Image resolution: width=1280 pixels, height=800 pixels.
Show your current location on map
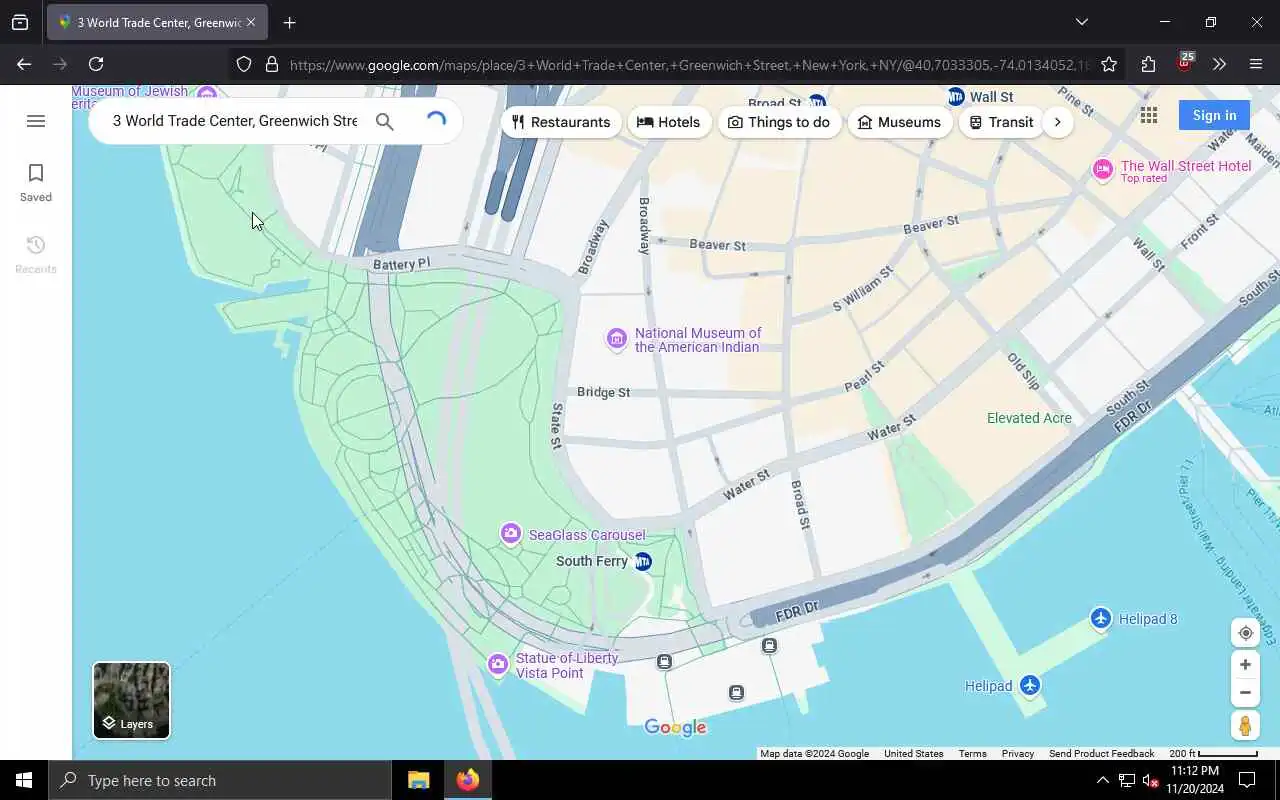[1245, 633]
